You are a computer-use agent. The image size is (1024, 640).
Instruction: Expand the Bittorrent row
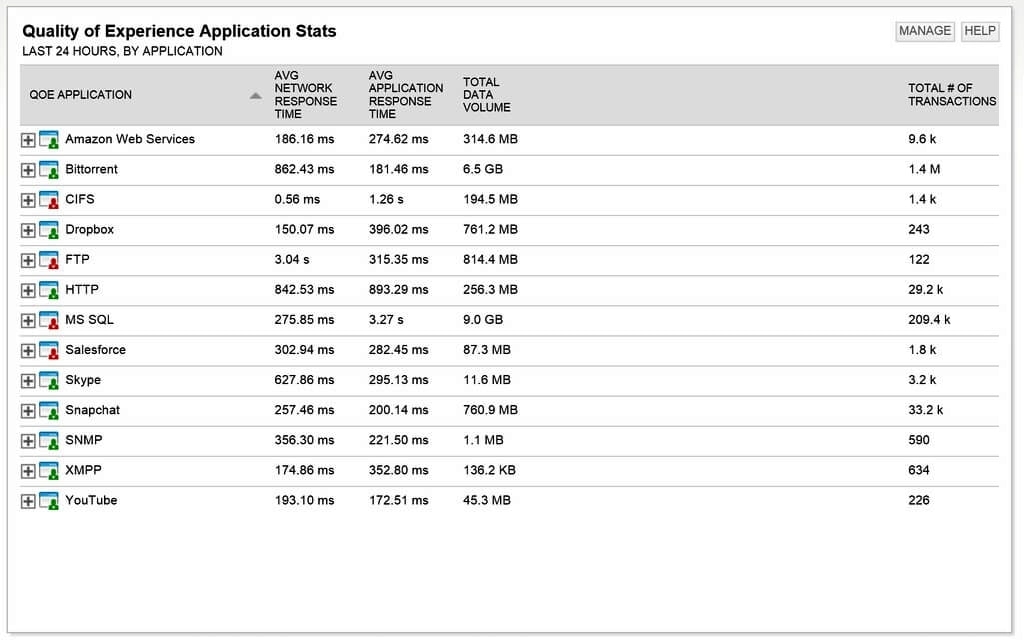coord(28,170)
